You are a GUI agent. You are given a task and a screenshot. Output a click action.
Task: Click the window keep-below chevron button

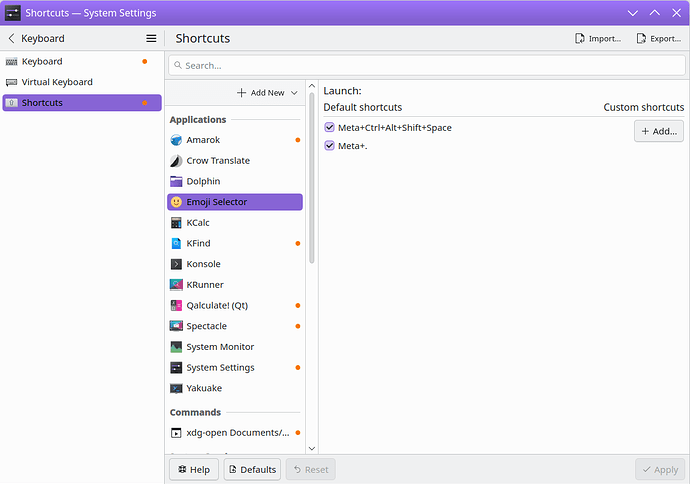[633, 13]
